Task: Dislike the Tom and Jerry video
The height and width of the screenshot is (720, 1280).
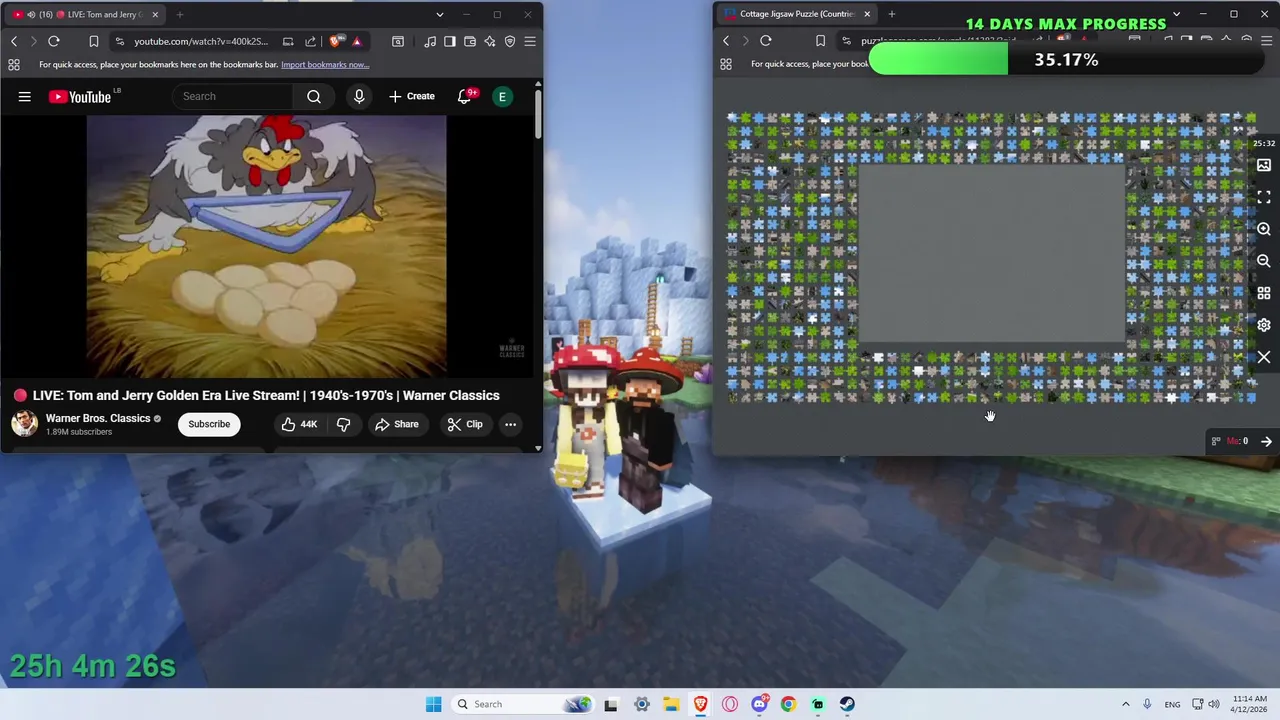Action: click(x=343, y=424)
